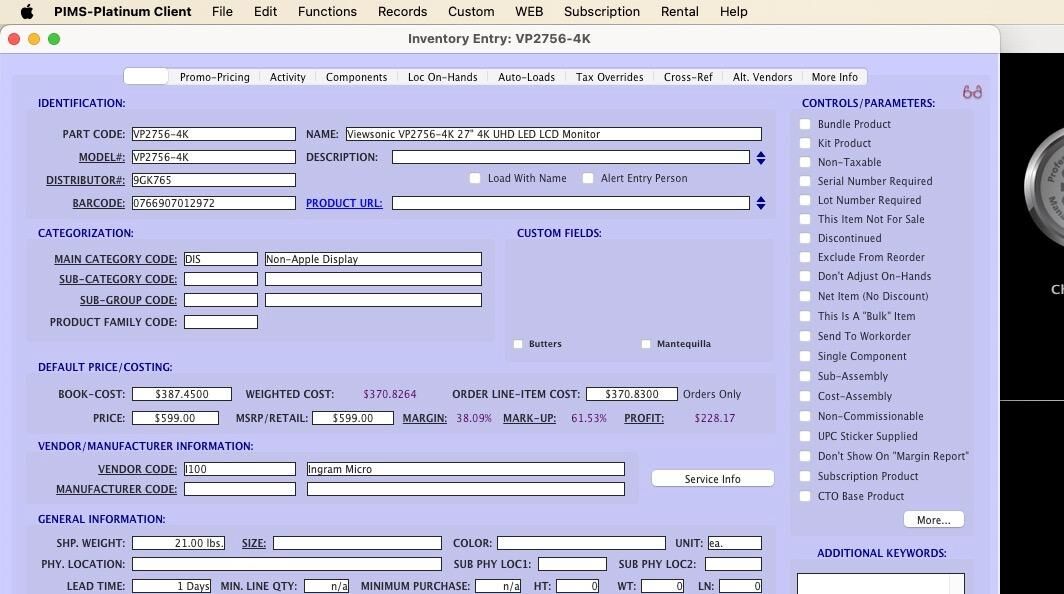Switch to the Tax Overrides tab
This screenshot has height=594, width=1064.
[609, 77]
